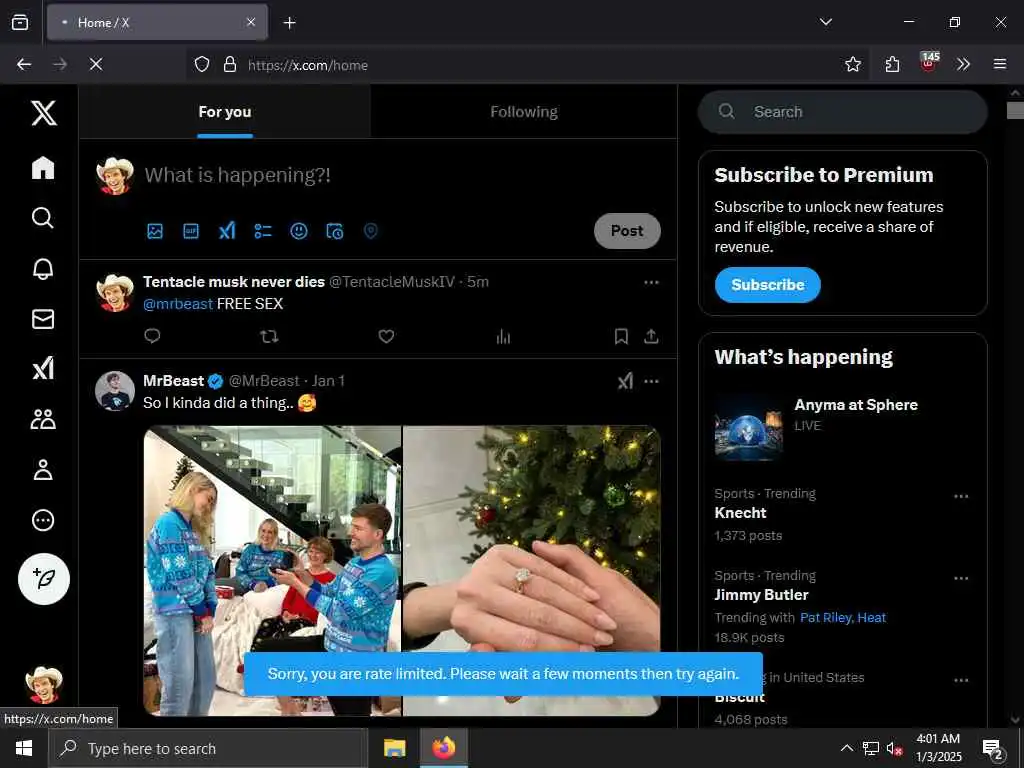This screenshot has height=768, width=1024.
Task: Switch to the Following tab
Action: point(524,112)
